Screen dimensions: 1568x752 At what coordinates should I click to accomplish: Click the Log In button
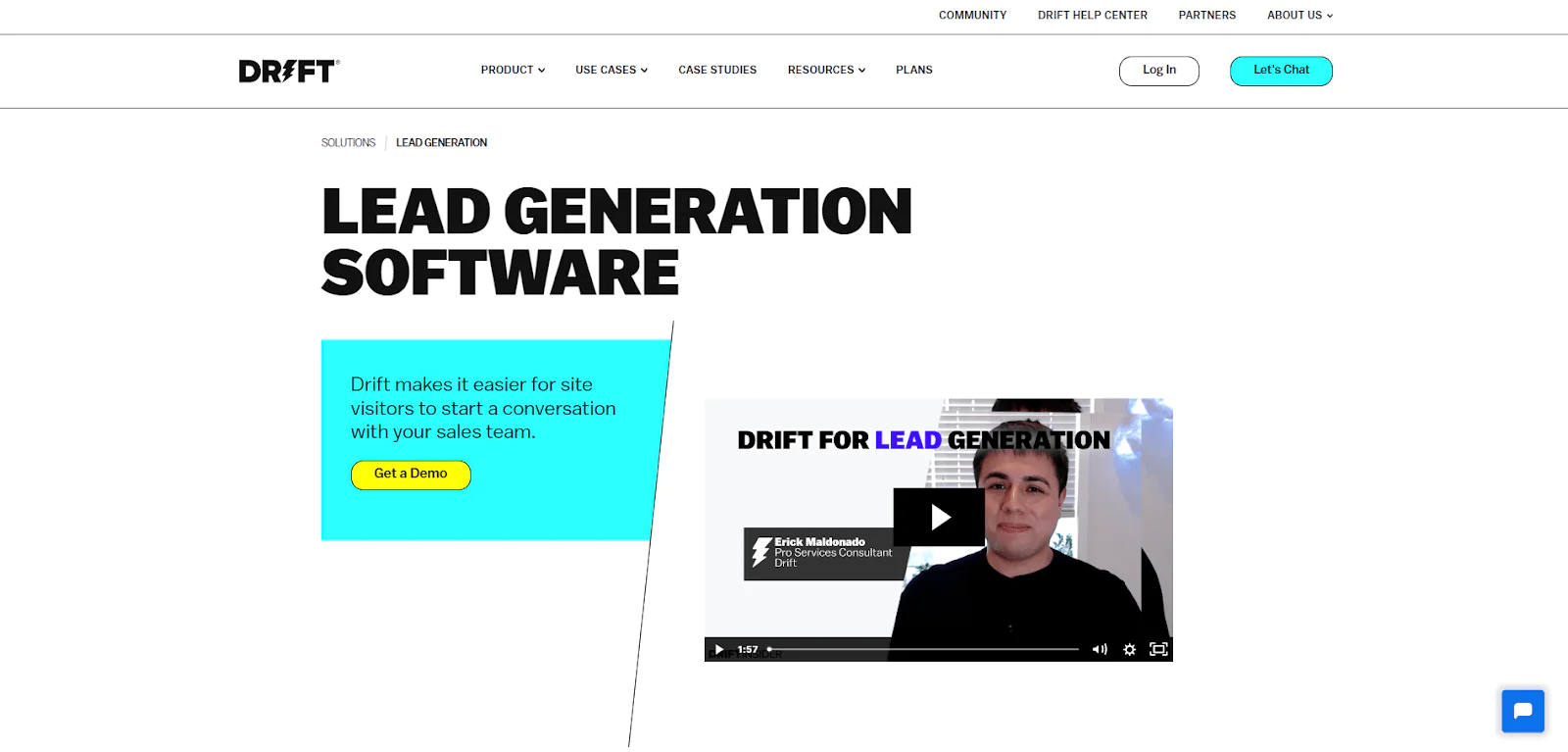coord(1159,71)
